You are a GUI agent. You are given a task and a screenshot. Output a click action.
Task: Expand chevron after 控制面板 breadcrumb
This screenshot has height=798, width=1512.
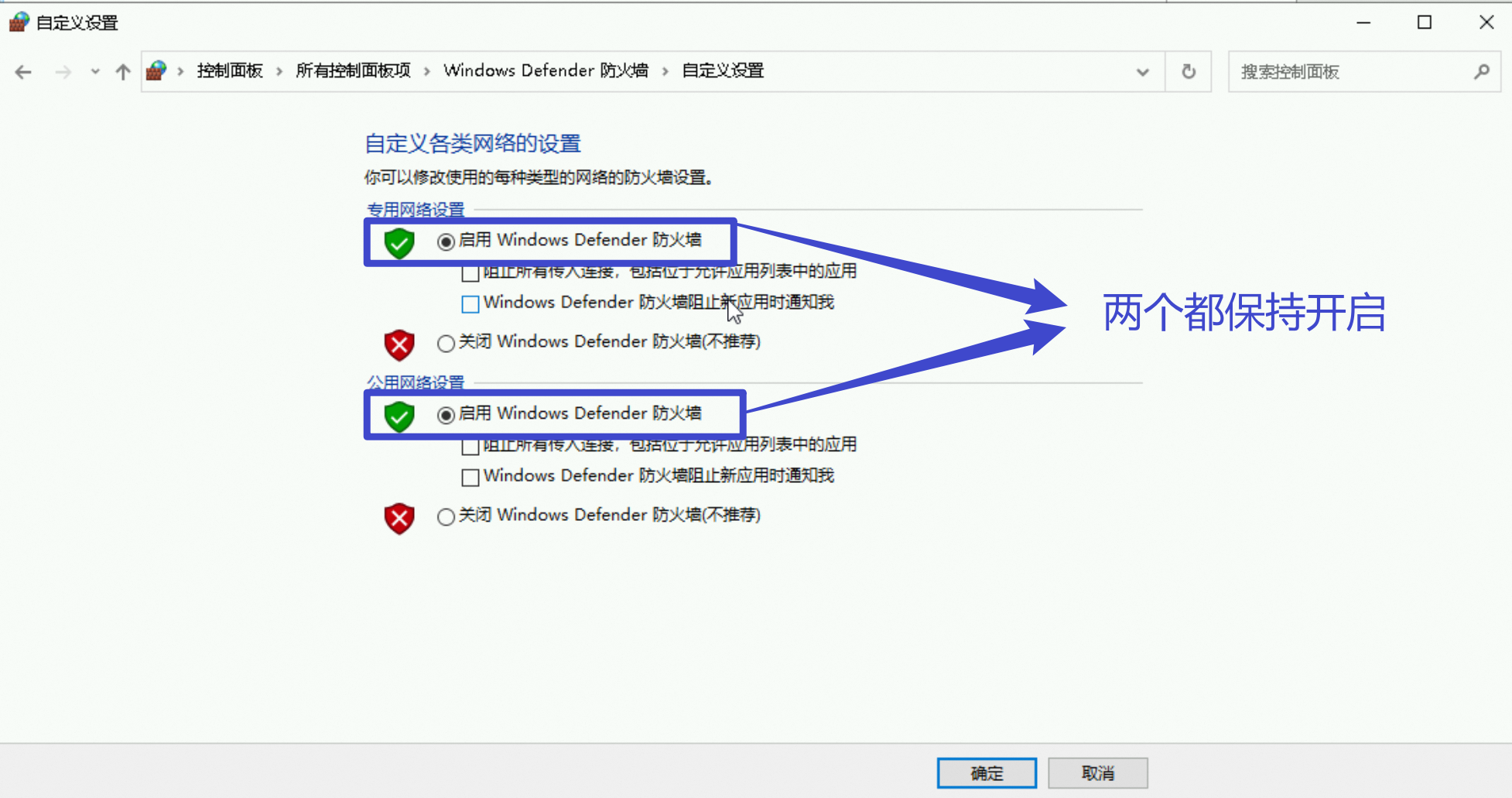(279, 71)
